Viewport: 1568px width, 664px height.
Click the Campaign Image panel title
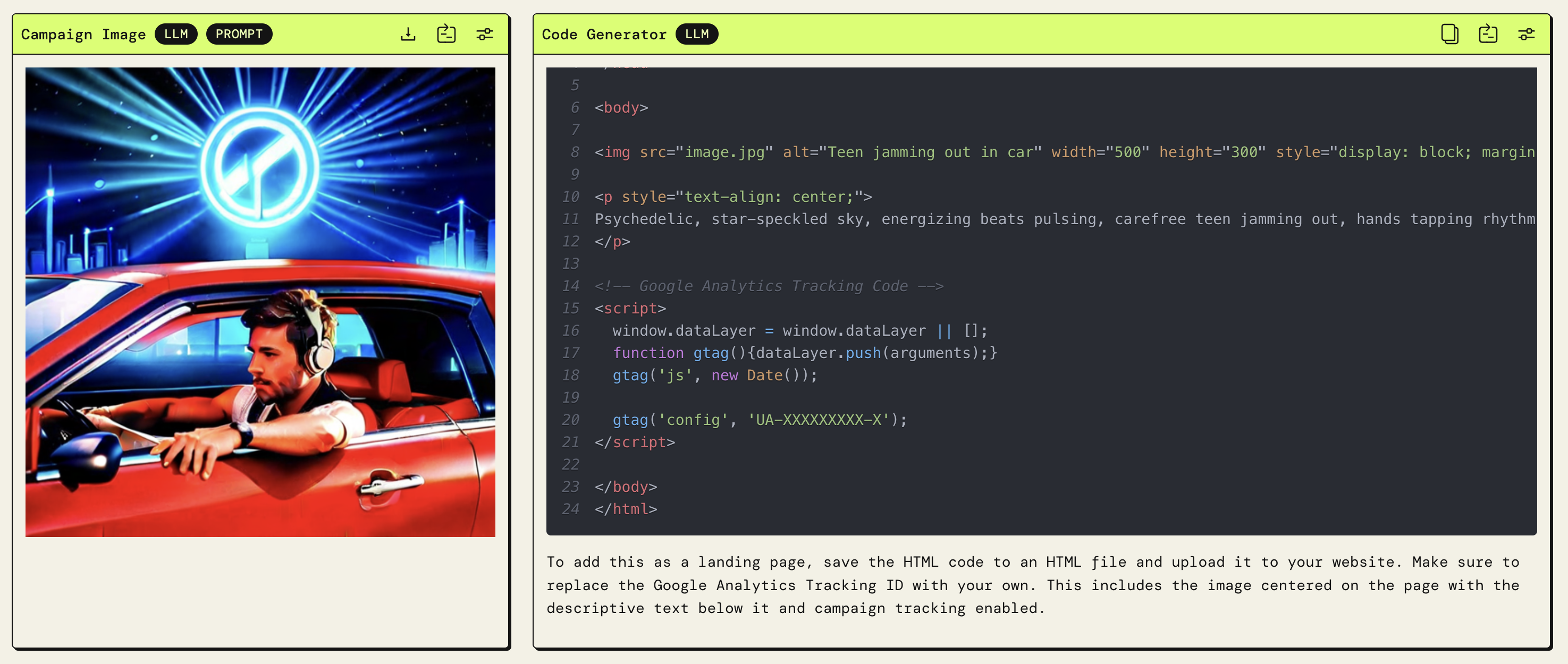tap(83, 35)
